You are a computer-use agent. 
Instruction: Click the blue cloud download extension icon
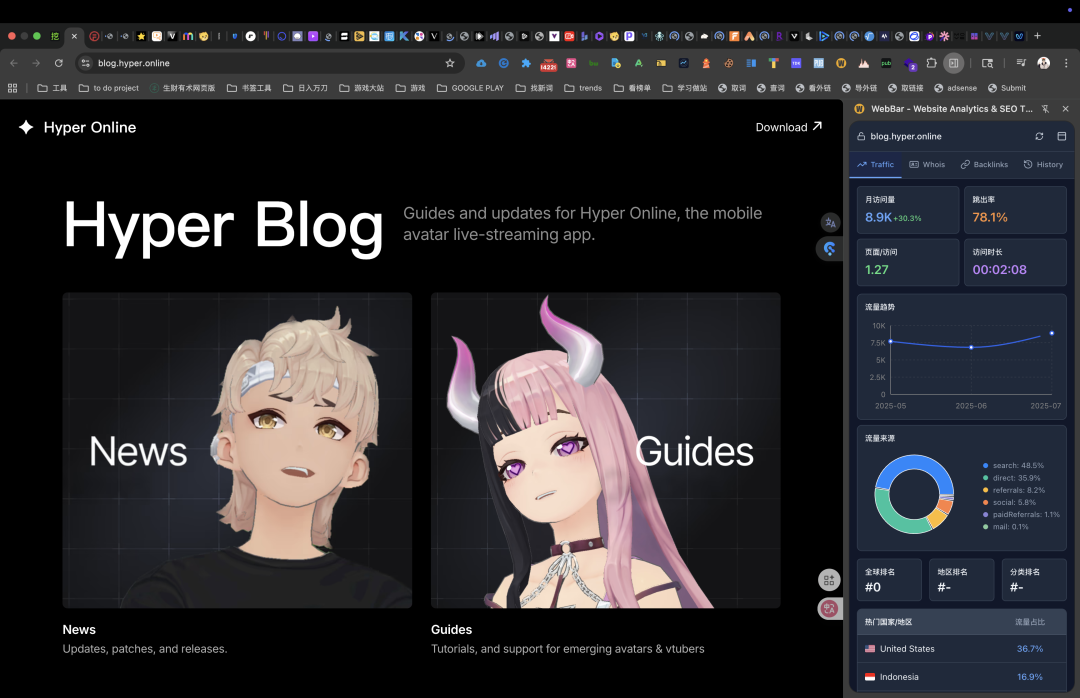[x=481, y=63]
